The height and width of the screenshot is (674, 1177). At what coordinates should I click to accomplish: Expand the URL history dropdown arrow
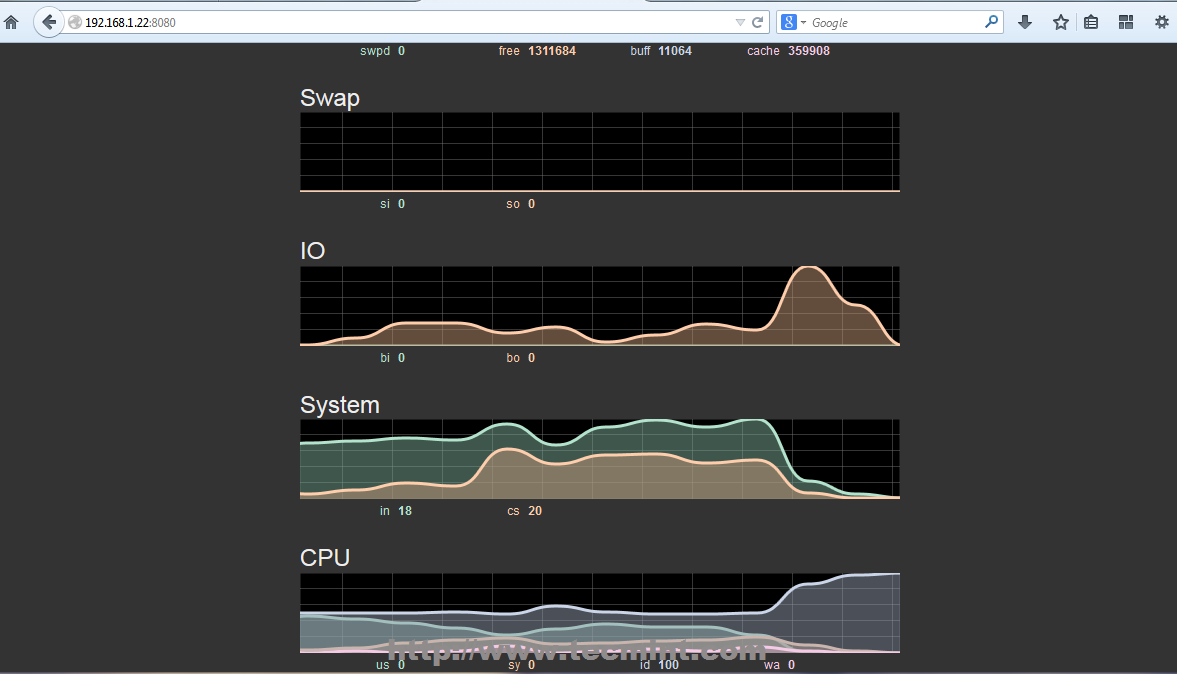click(x=740, y=22)
